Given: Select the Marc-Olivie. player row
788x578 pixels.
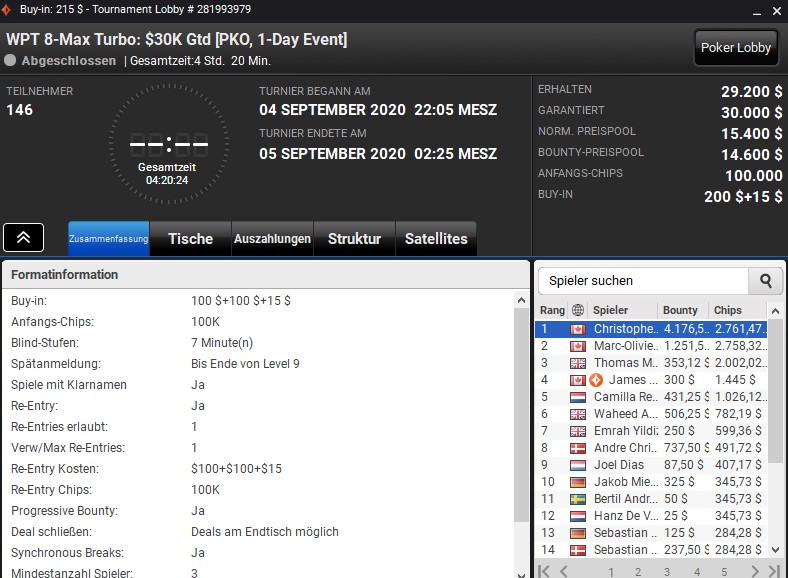Looking at the screenshot, I should 652,346.
